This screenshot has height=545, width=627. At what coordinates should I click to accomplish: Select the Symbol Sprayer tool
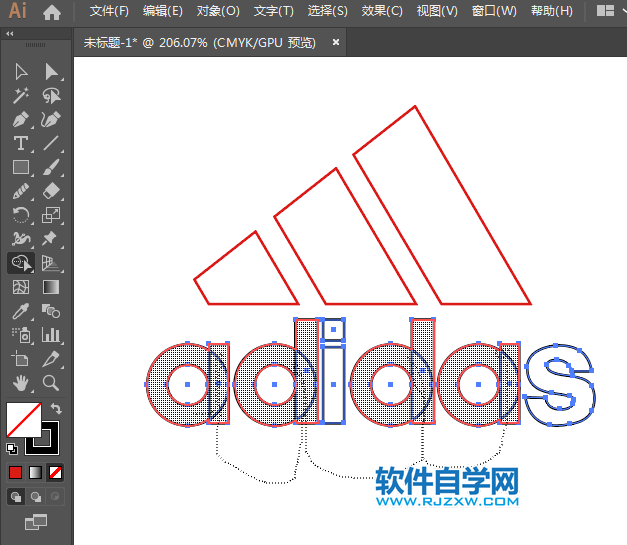21,335
